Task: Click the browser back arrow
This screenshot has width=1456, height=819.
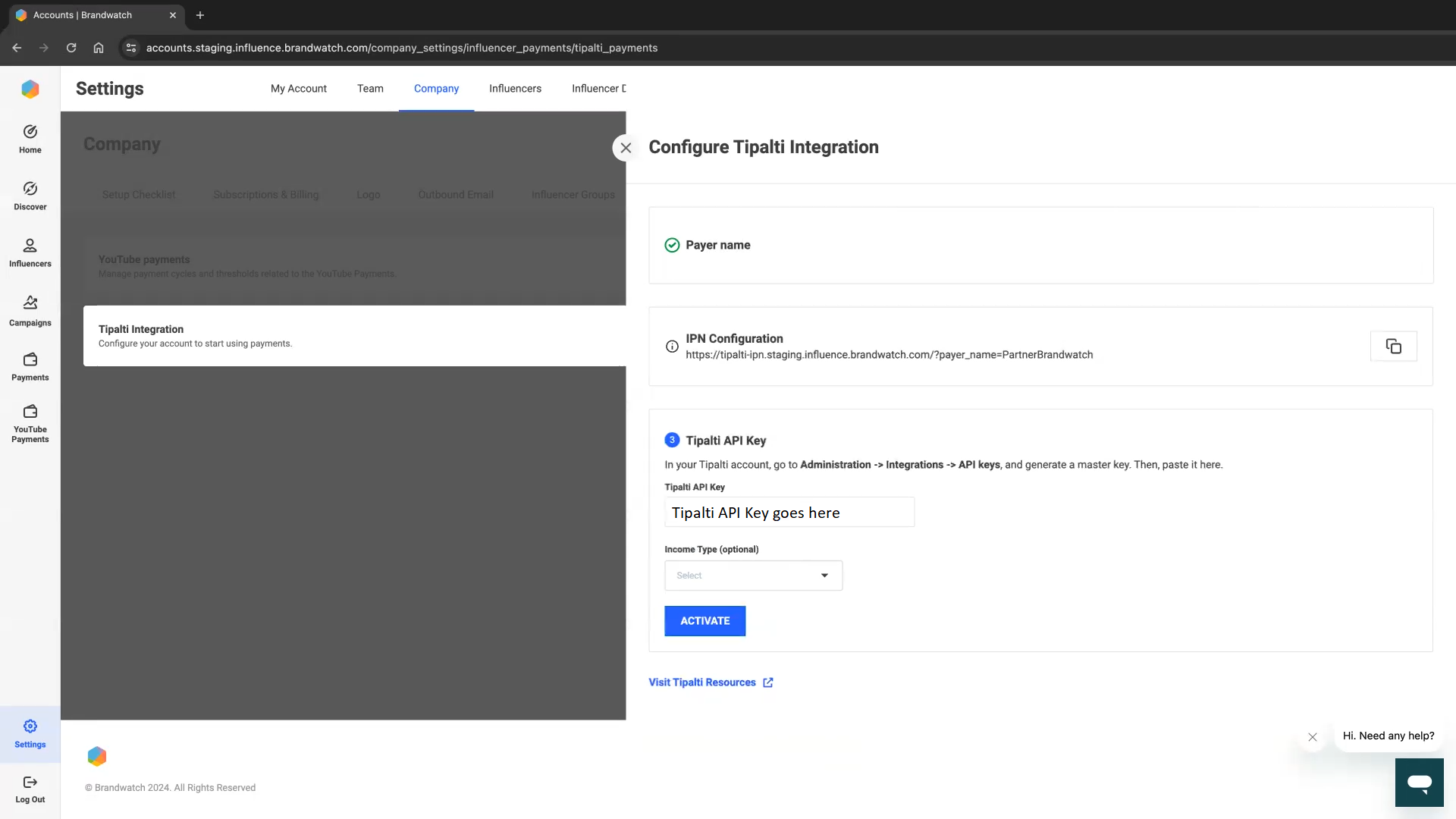Action: point(17,48)
